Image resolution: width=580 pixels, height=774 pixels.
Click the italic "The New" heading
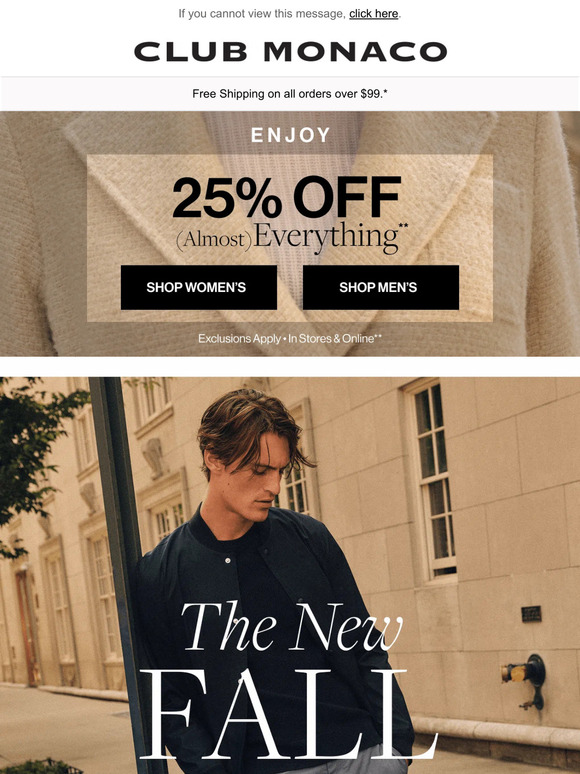point(292,627)
